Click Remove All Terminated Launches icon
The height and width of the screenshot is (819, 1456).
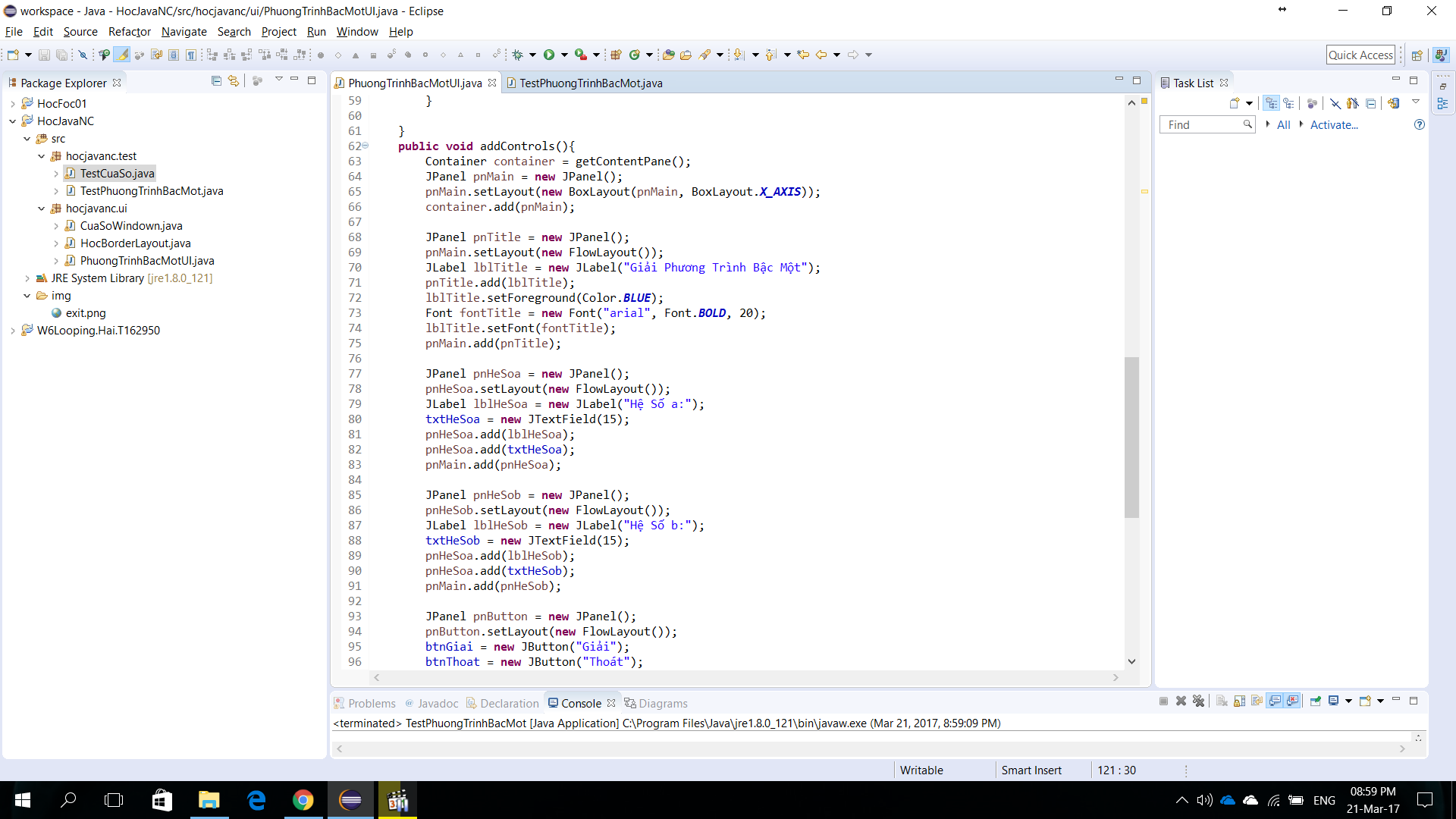click(1198, 701)
